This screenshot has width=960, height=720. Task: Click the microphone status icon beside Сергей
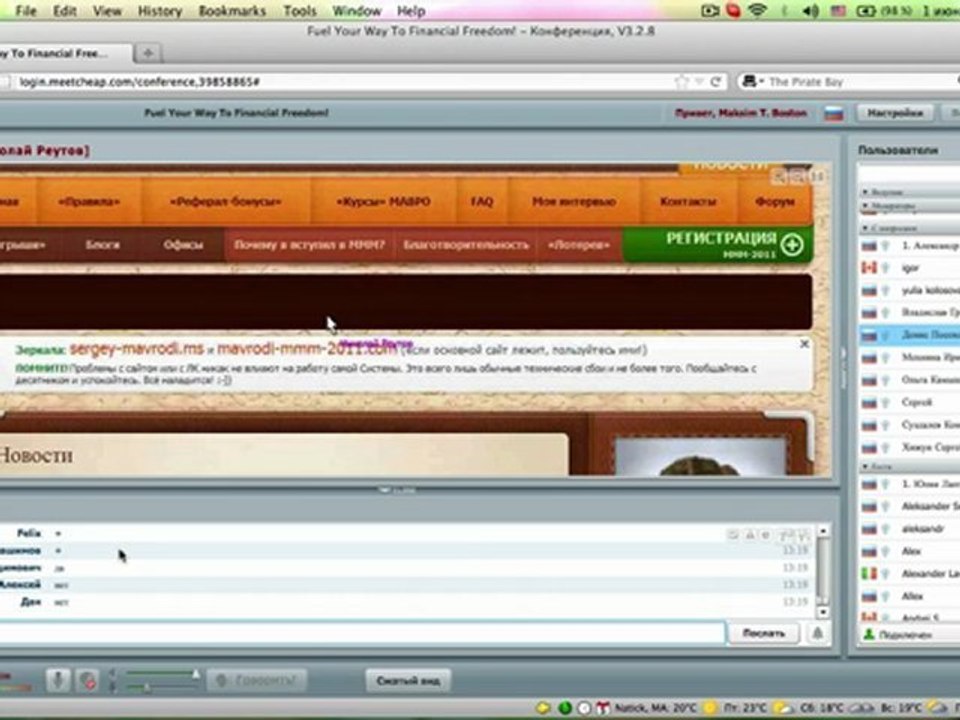coord(885,403)
